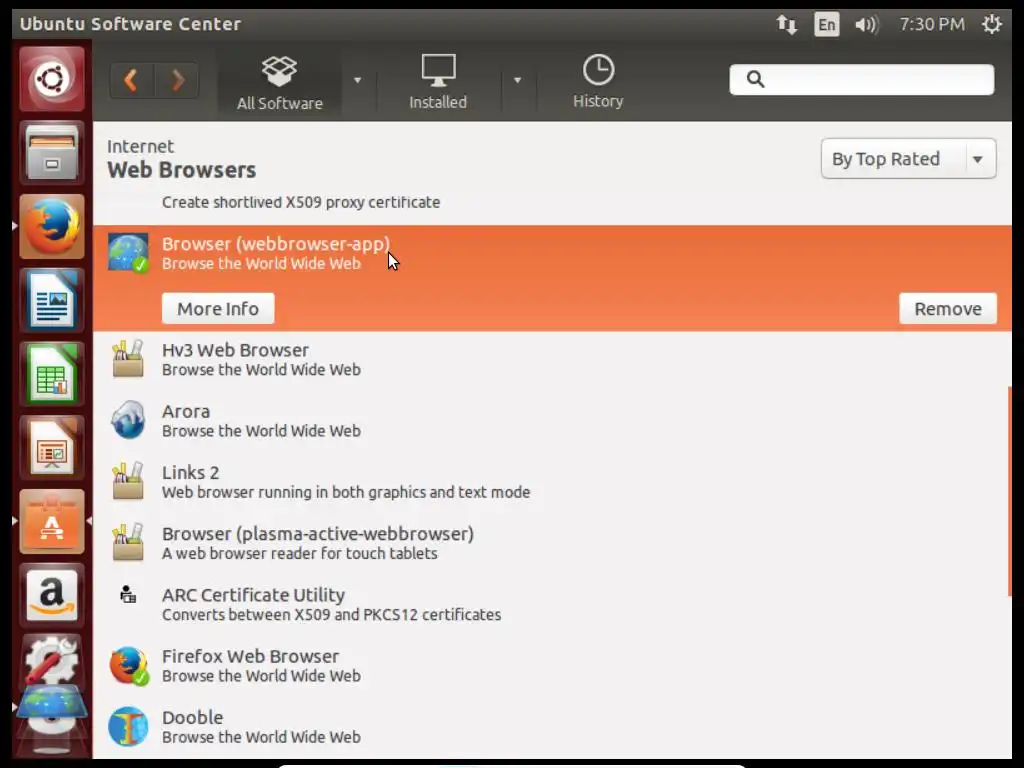Click the Ubuntu Software Center launcher icon

point(52,522)
